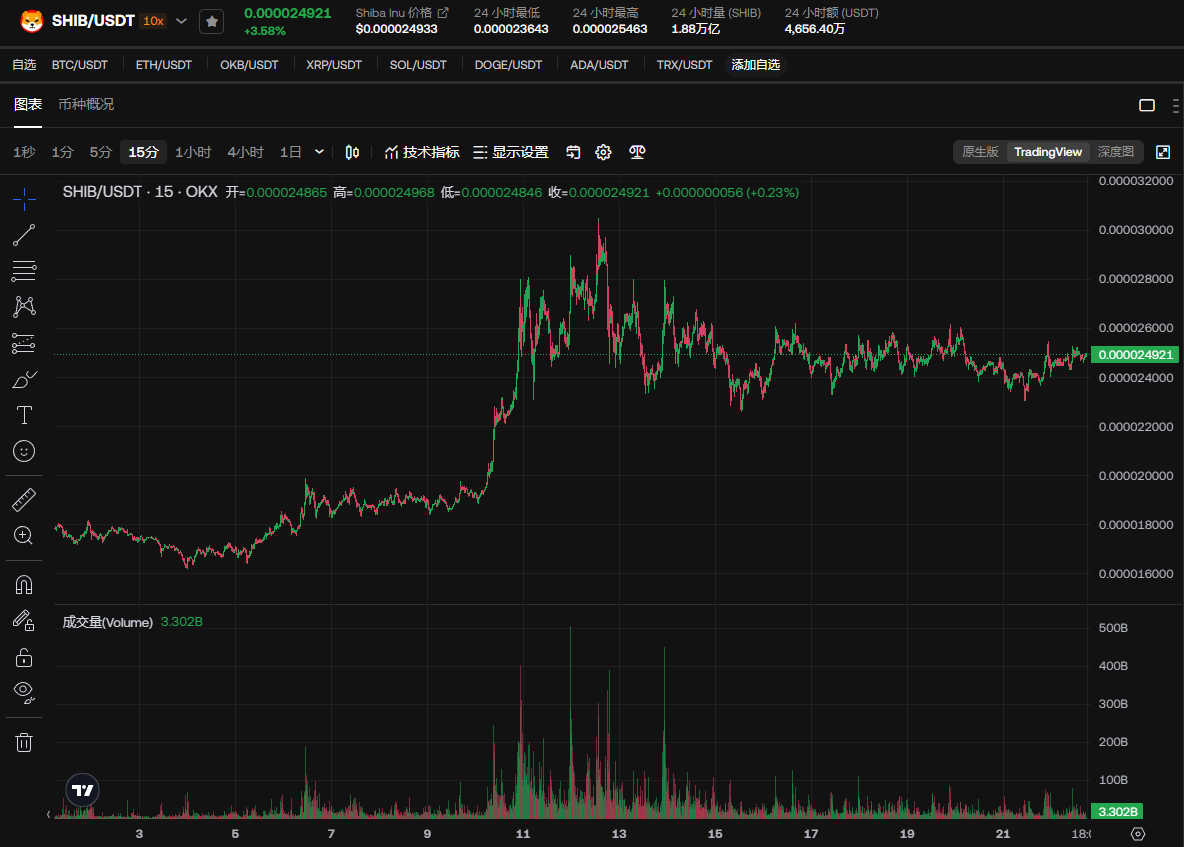This screenshot has width=1184, height=847.
Task: Hide all drawings with eye icon
Action: point(24,691)
